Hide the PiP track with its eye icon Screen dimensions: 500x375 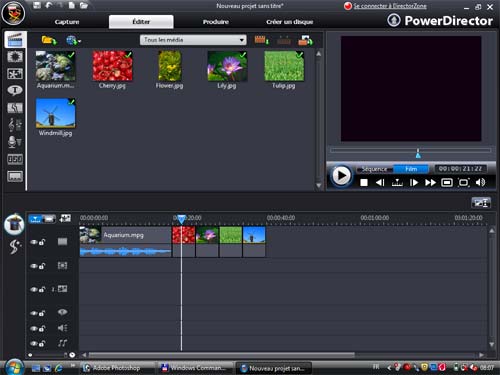coord(33,289)
